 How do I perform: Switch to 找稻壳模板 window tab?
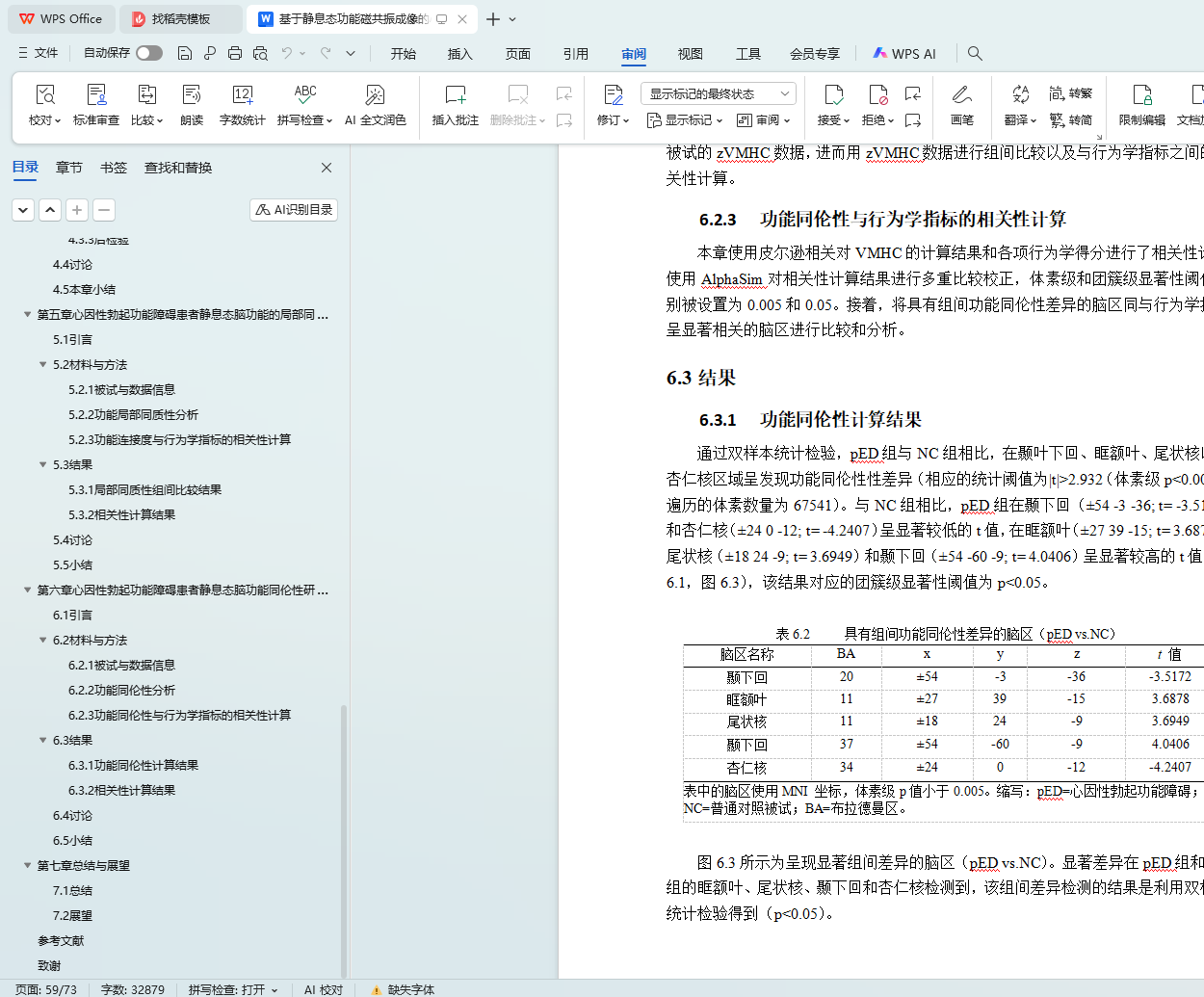click(181, 19)
